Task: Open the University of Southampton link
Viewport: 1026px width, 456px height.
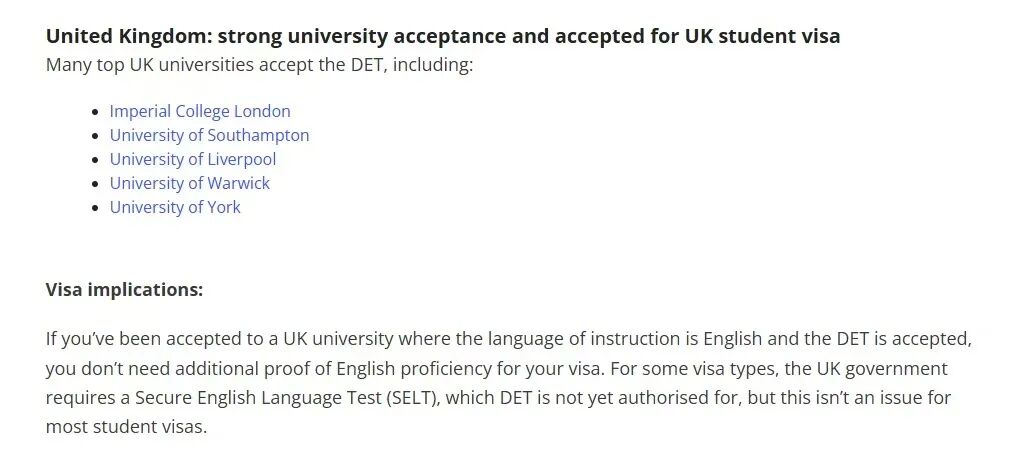Action: pos(209,135)
